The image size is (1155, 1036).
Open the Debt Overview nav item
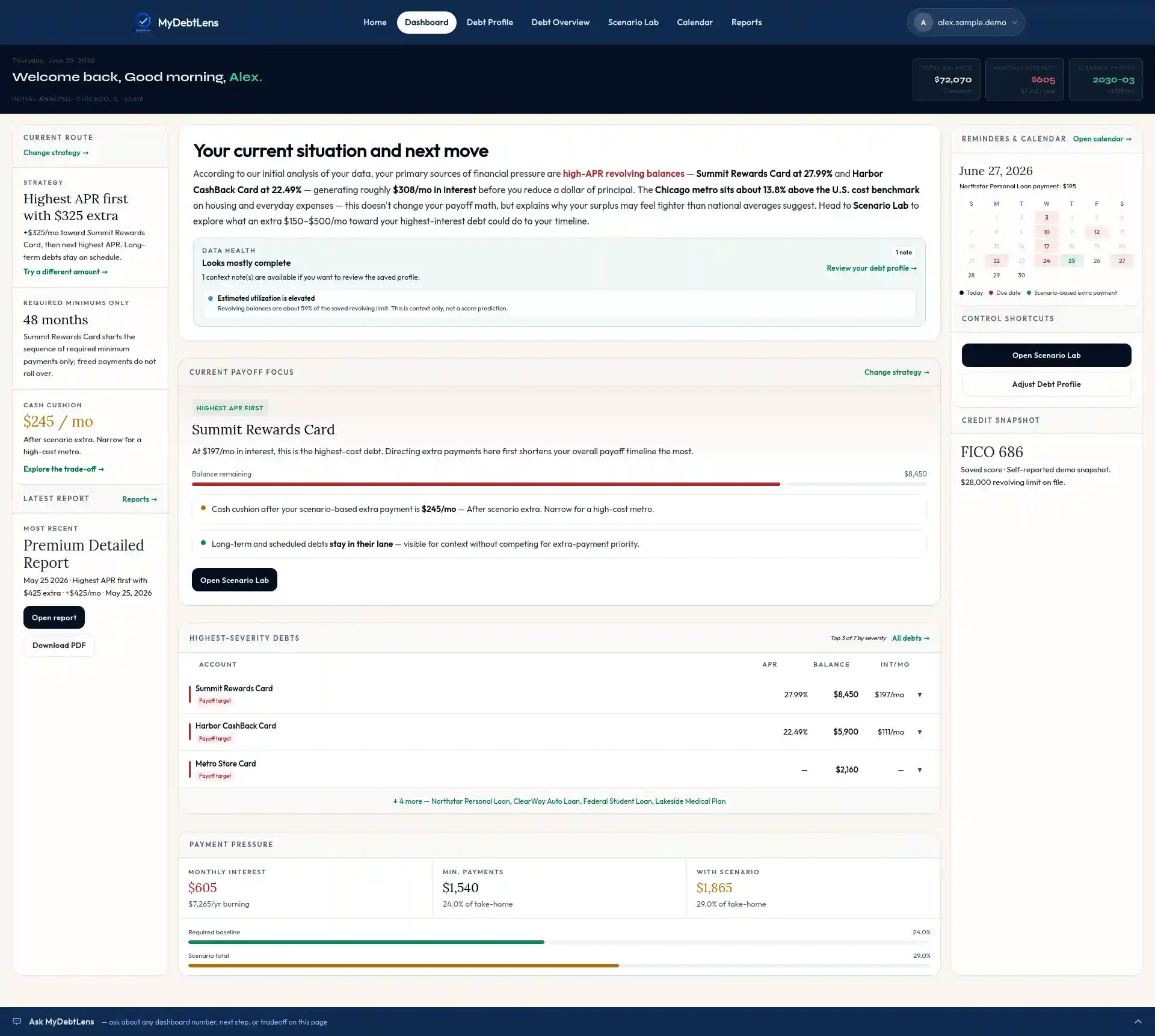click(x=560, y=22)
